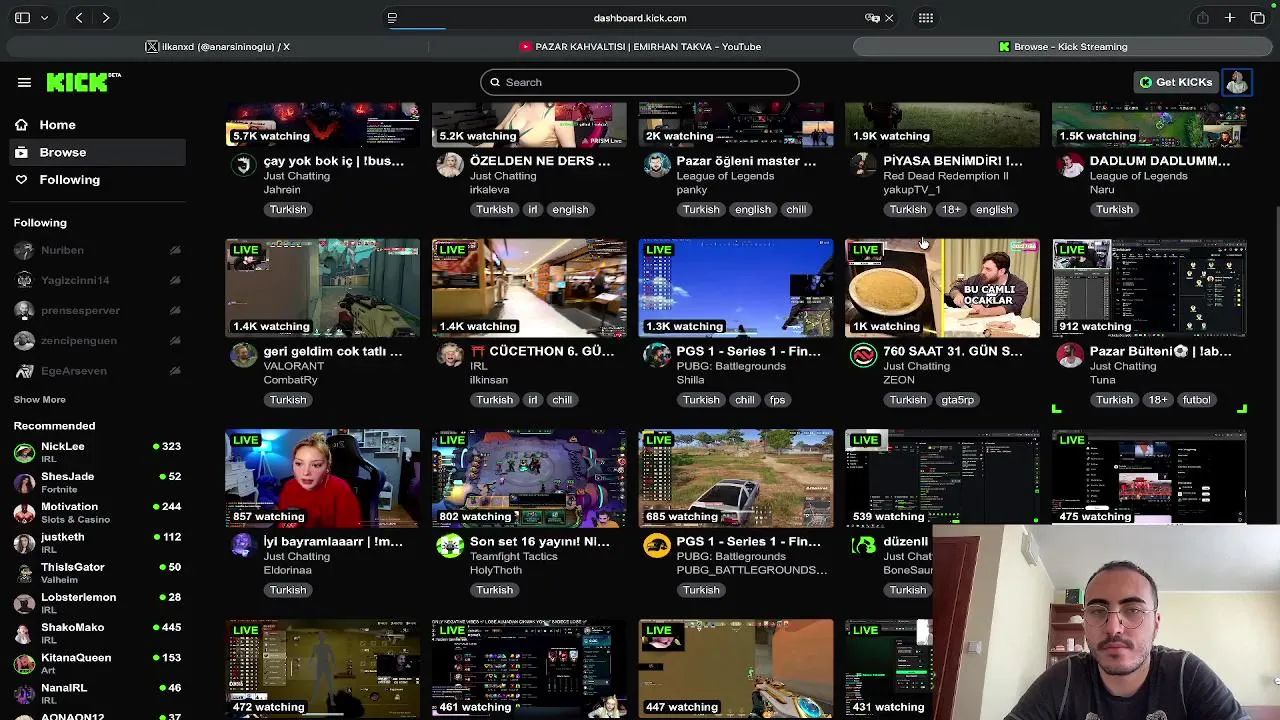
Task: Switch to Browse - Kick Streaming tab
Action: 1062,46
